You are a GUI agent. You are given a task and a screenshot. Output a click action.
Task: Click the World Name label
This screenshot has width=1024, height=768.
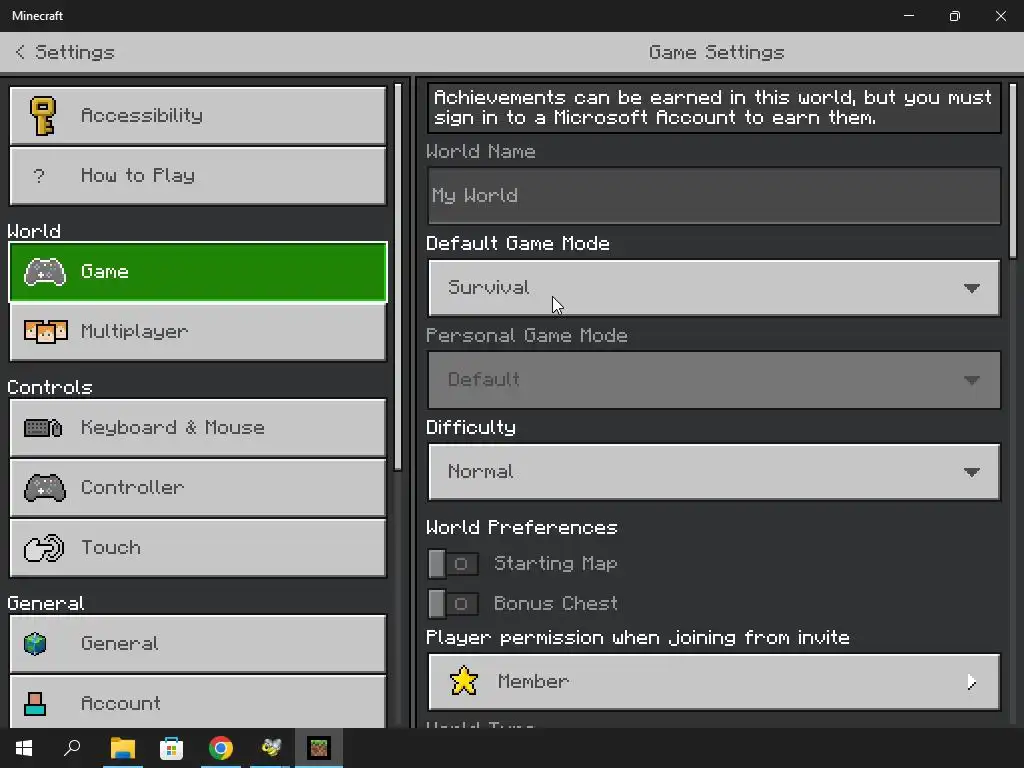tap(481, 152)
